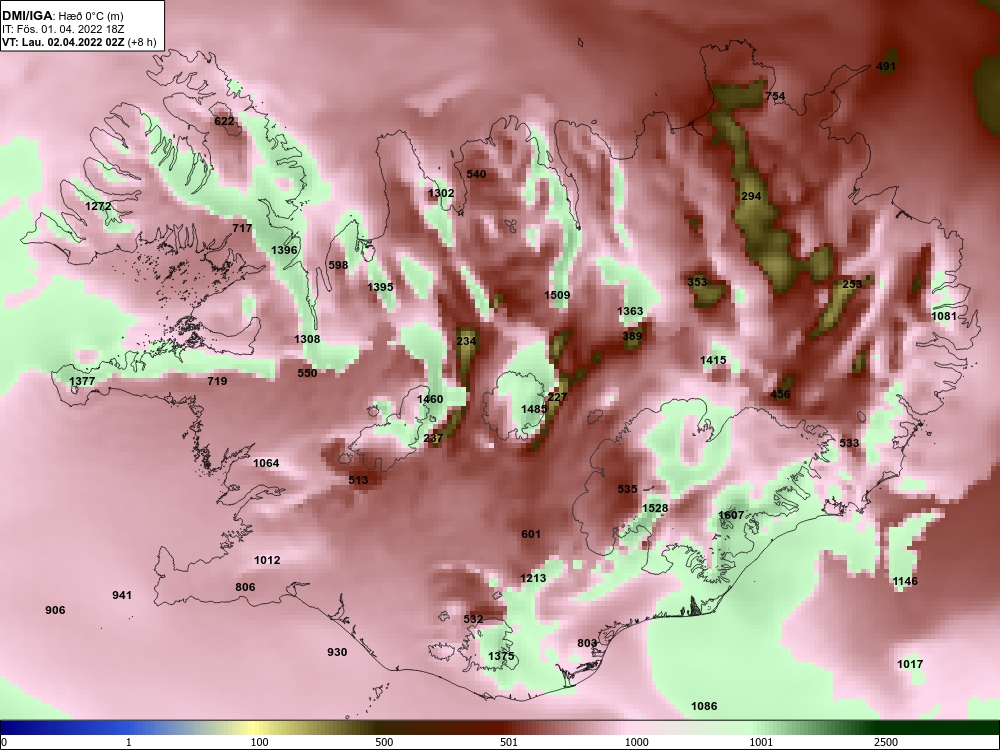The width and height of the screenshot is (1000, 750).
Task: Select the map label 1415
Action: pyautogui.click(x=714, y=361)
